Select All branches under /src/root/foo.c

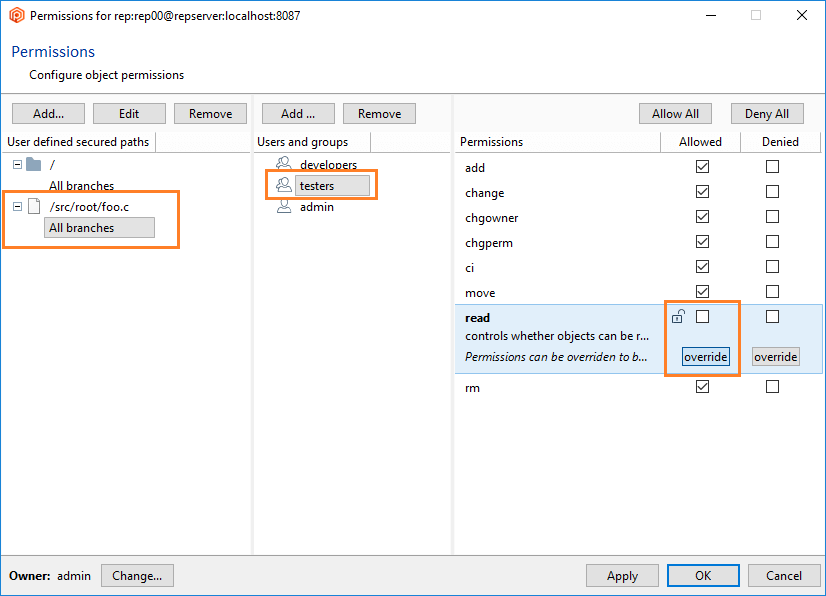click(99, 228)
